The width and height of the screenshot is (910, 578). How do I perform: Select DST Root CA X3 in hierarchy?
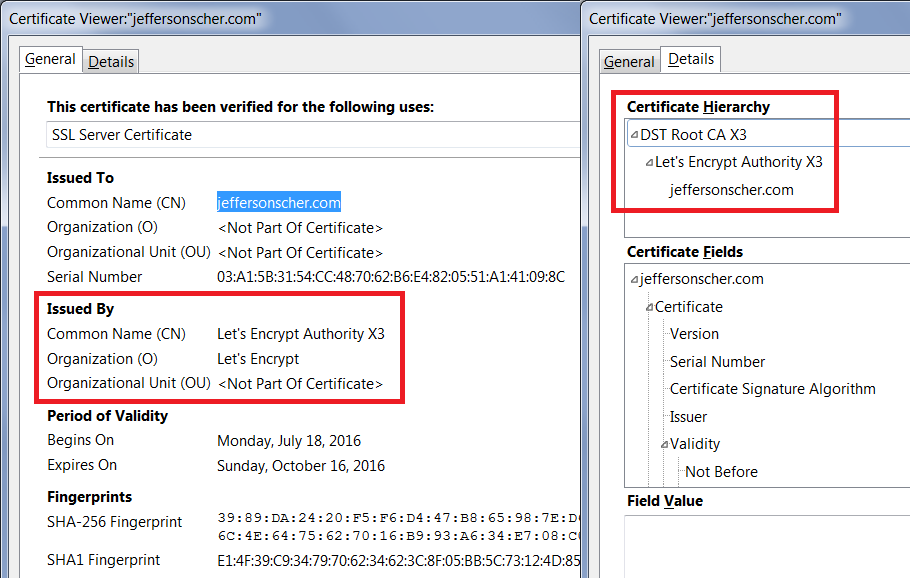point(694,135)
